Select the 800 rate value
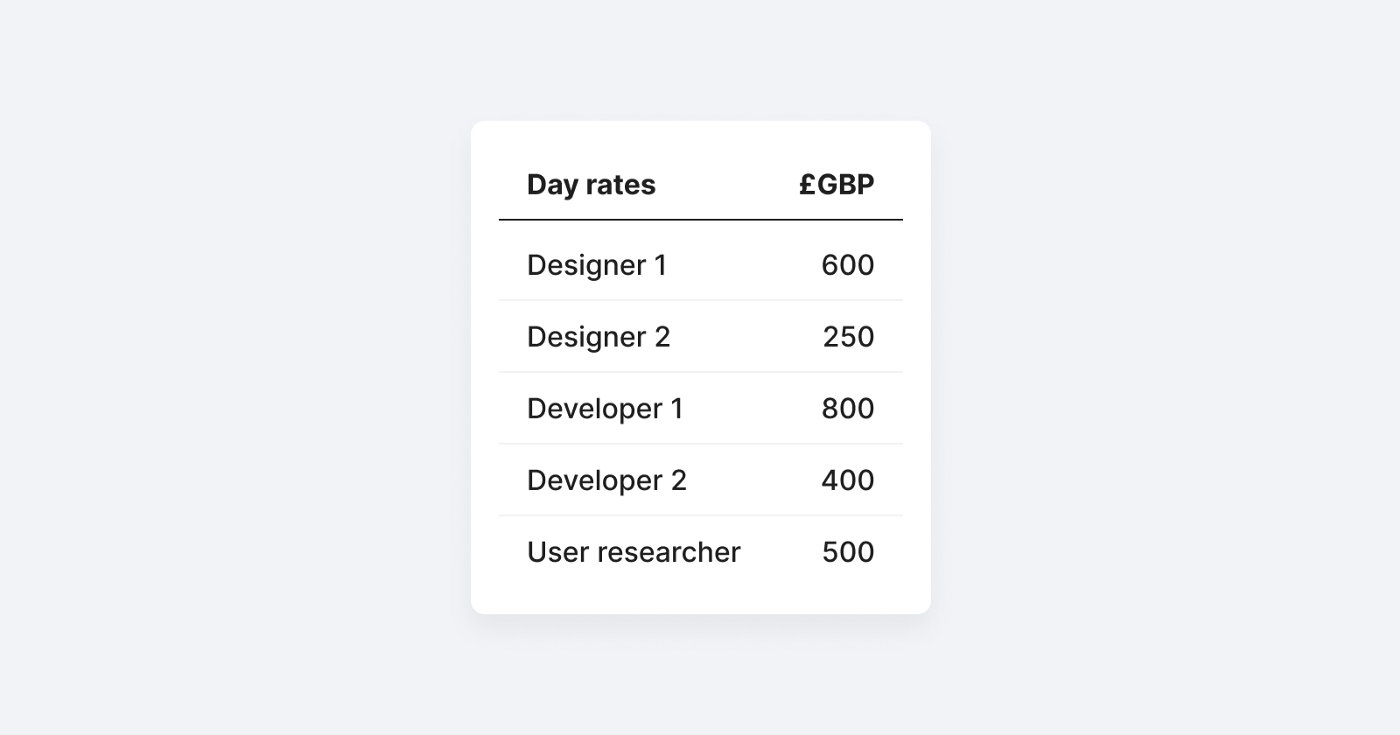The image size is (1400, 735). (847, 409)
